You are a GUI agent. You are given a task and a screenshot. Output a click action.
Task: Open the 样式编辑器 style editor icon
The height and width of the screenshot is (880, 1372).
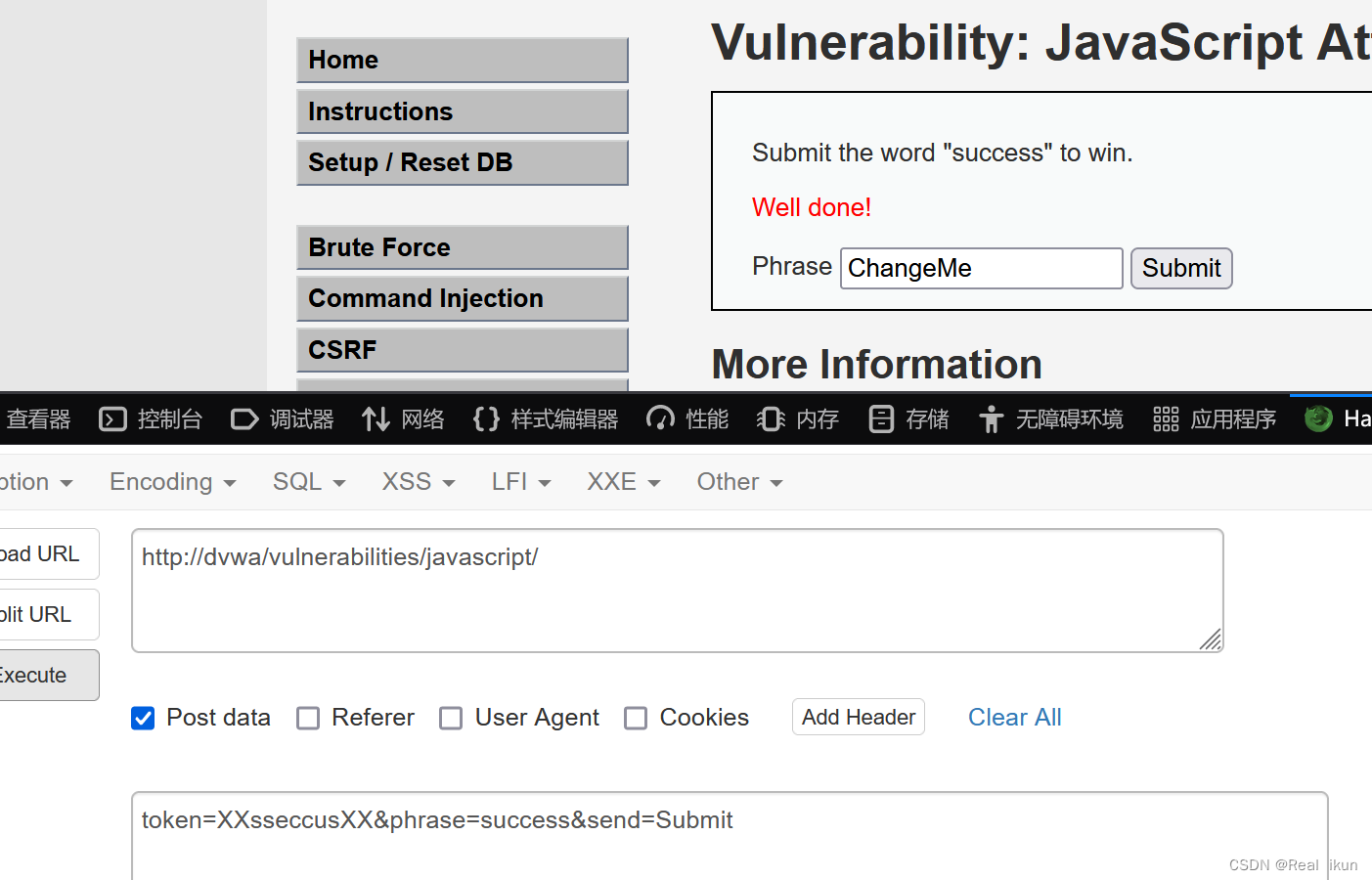tap(486, 419)
